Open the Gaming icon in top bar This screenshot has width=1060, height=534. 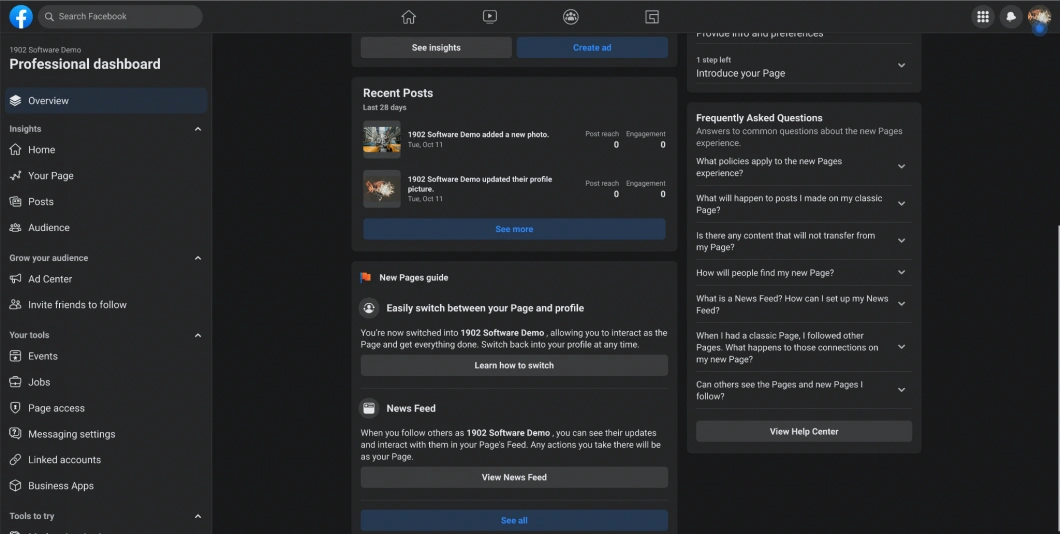(x=652, y=17)
